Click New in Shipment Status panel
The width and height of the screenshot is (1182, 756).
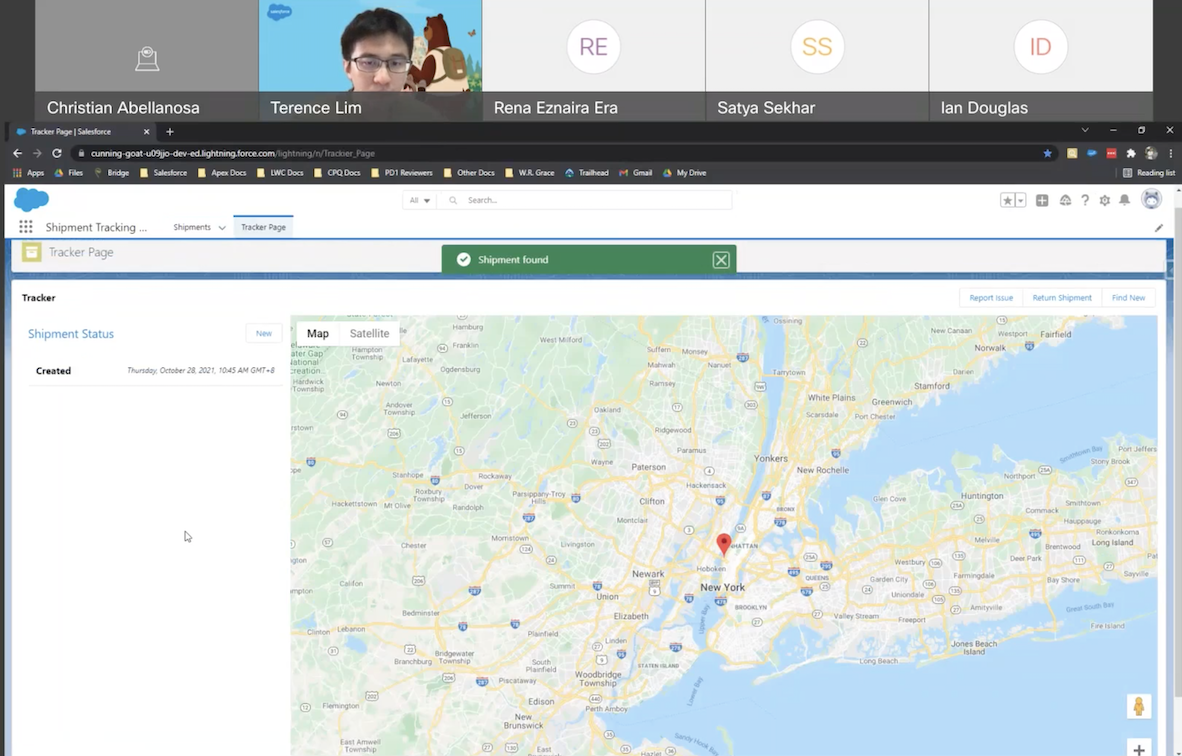point(263,333)
